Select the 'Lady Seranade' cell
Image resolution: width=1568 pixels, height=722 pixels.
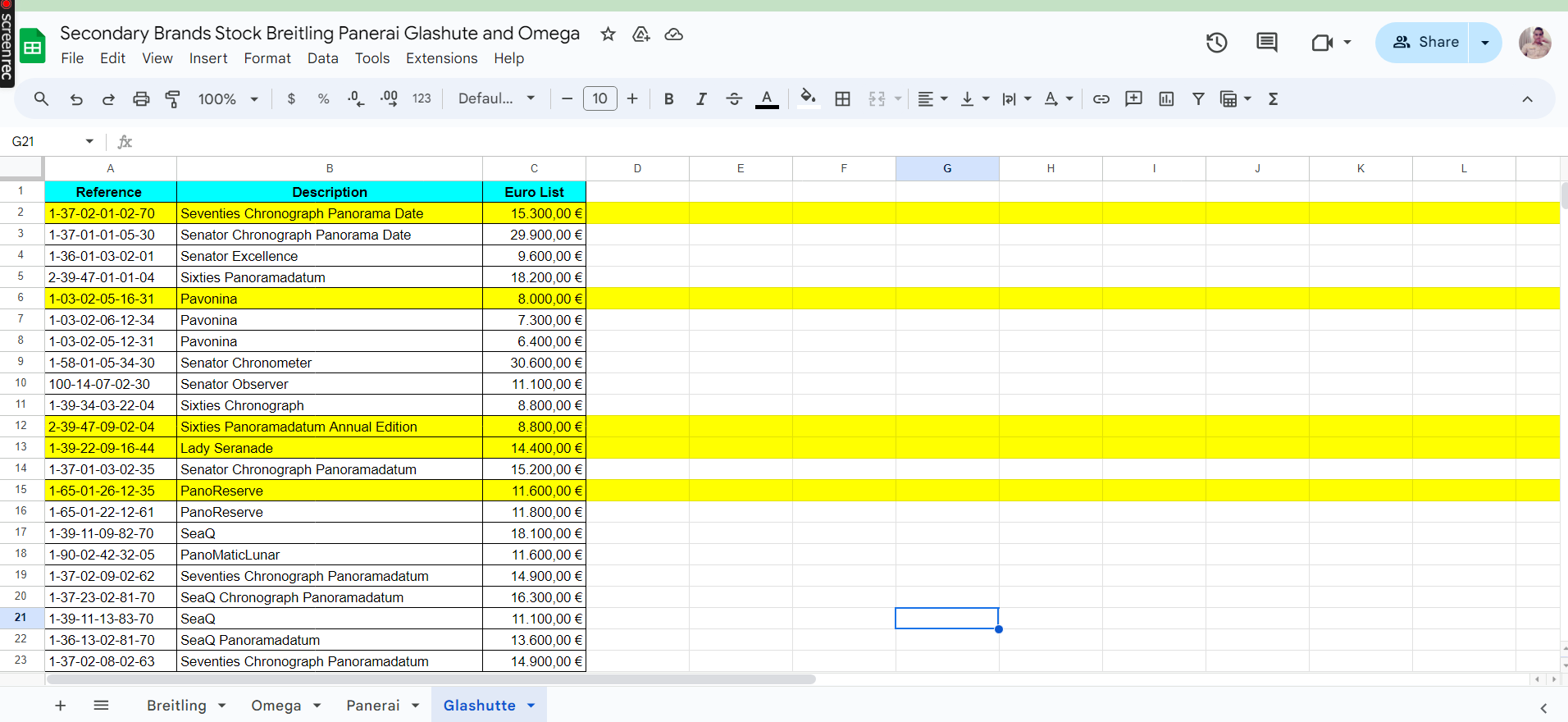pos(330,448)
